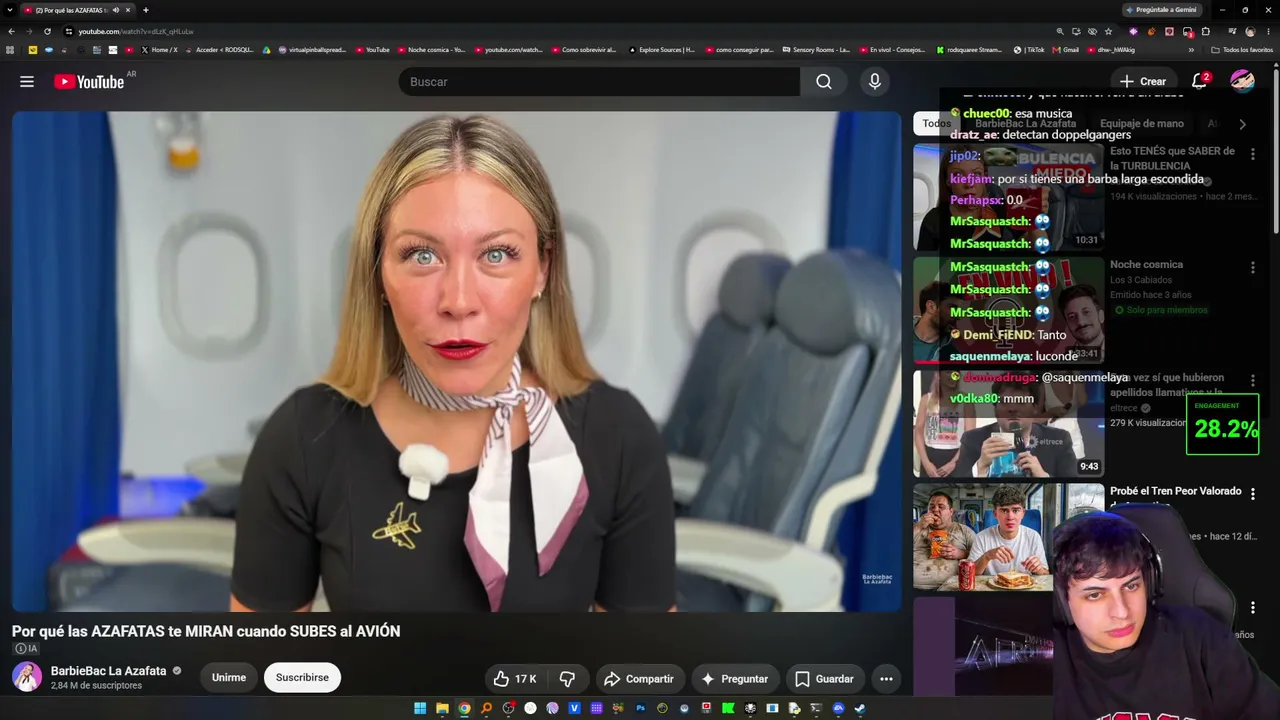The width and height of the screenshot is (1280, 720).
Task: Open File Explorer from the taskbar
Action: pos(442,709)
